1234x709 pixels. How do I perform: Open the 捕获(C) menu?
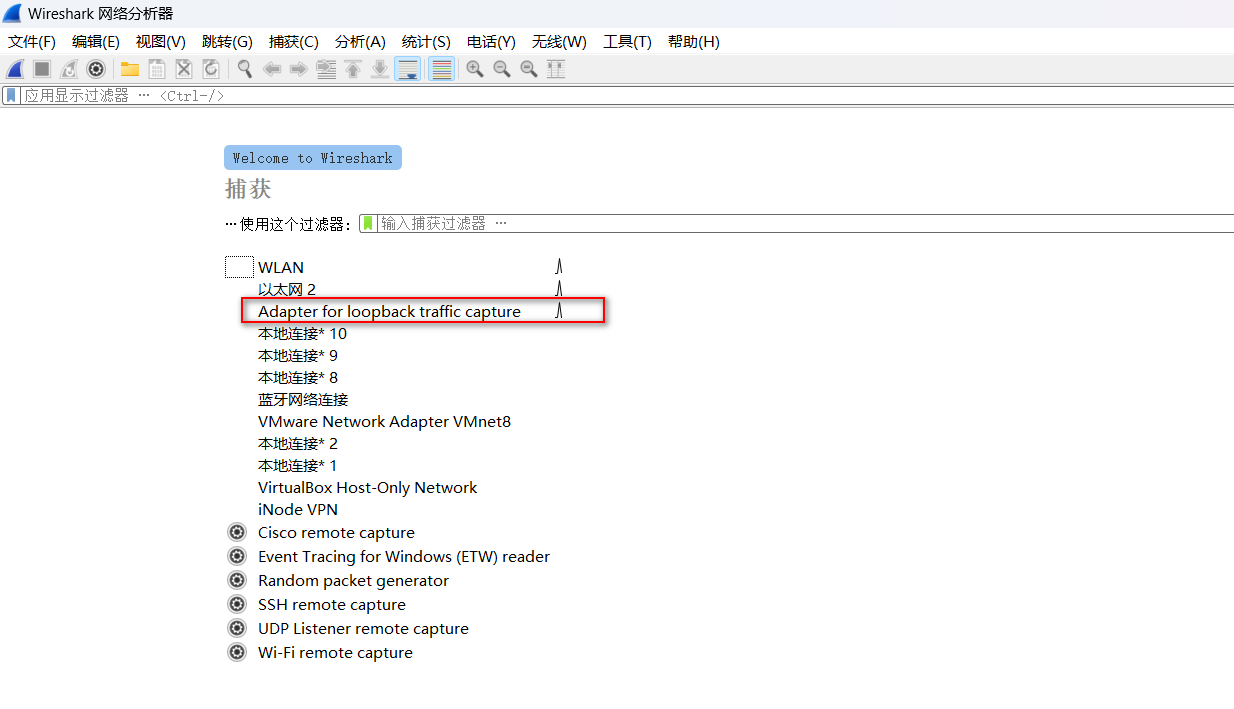click(294, 42)
